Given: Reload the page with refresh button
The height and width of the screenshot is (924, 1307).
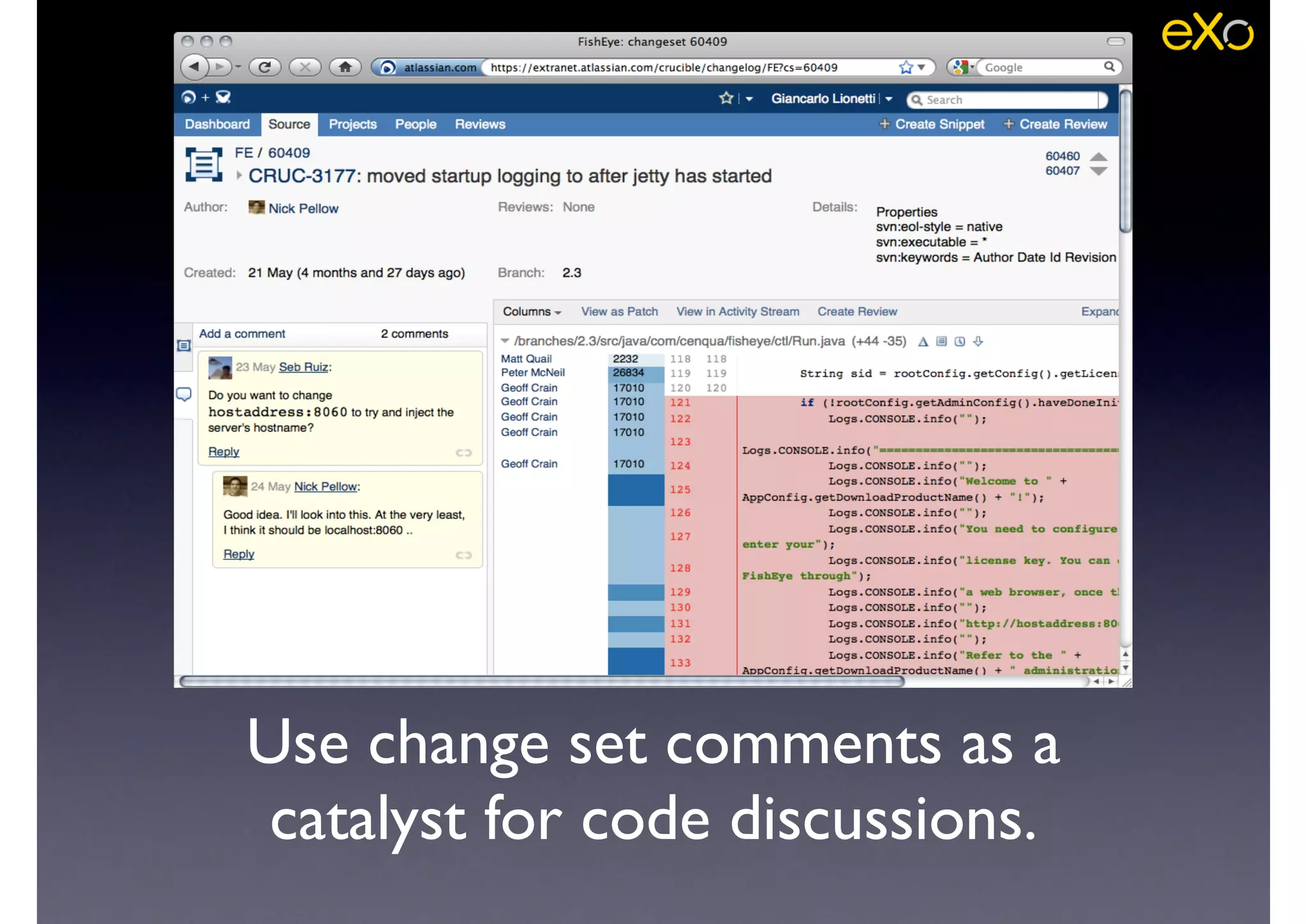Looking at the screenshot, I should click(265, 67).
